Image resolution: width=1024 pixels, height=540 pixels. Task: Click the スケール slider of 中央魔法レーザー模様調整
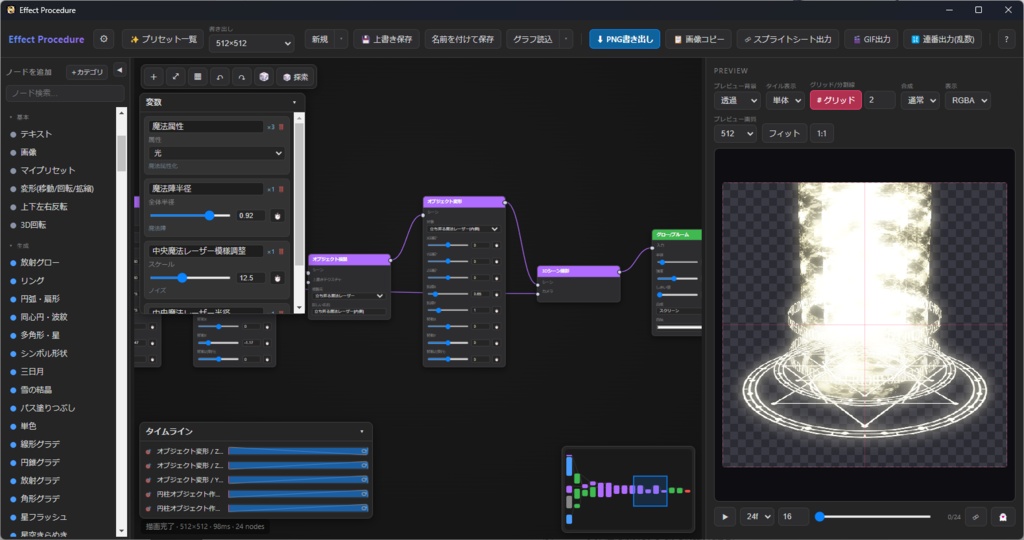click(190, 278)
